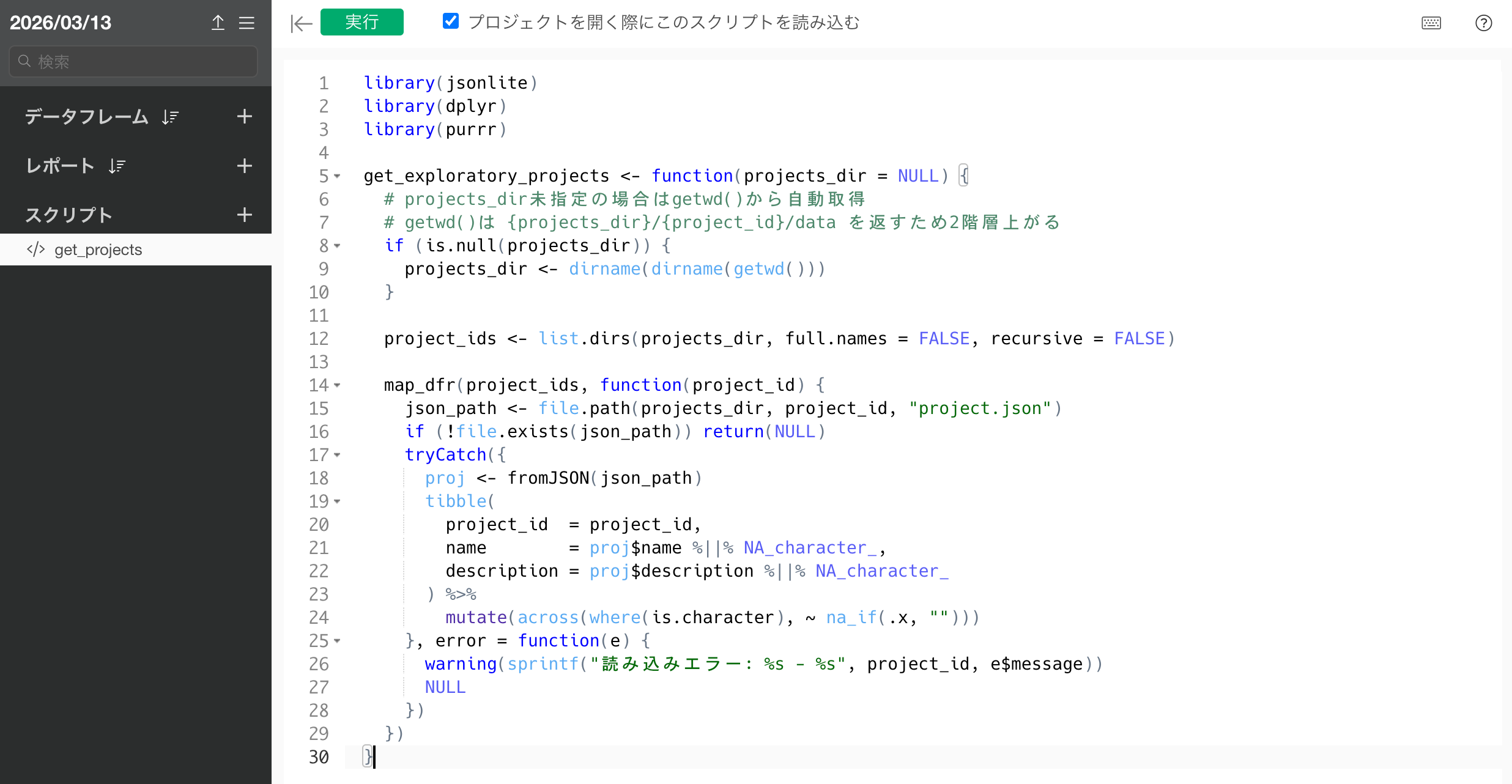This screenshot has width=1512, height=784.
Task: Focus the 検索 search field
Action: 133,61
